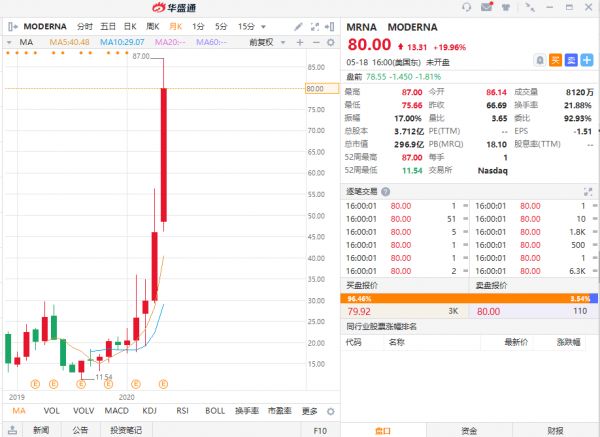Open the 新闻 news section
This screenshot has width=600, height=437.
[x=41, y=429]
